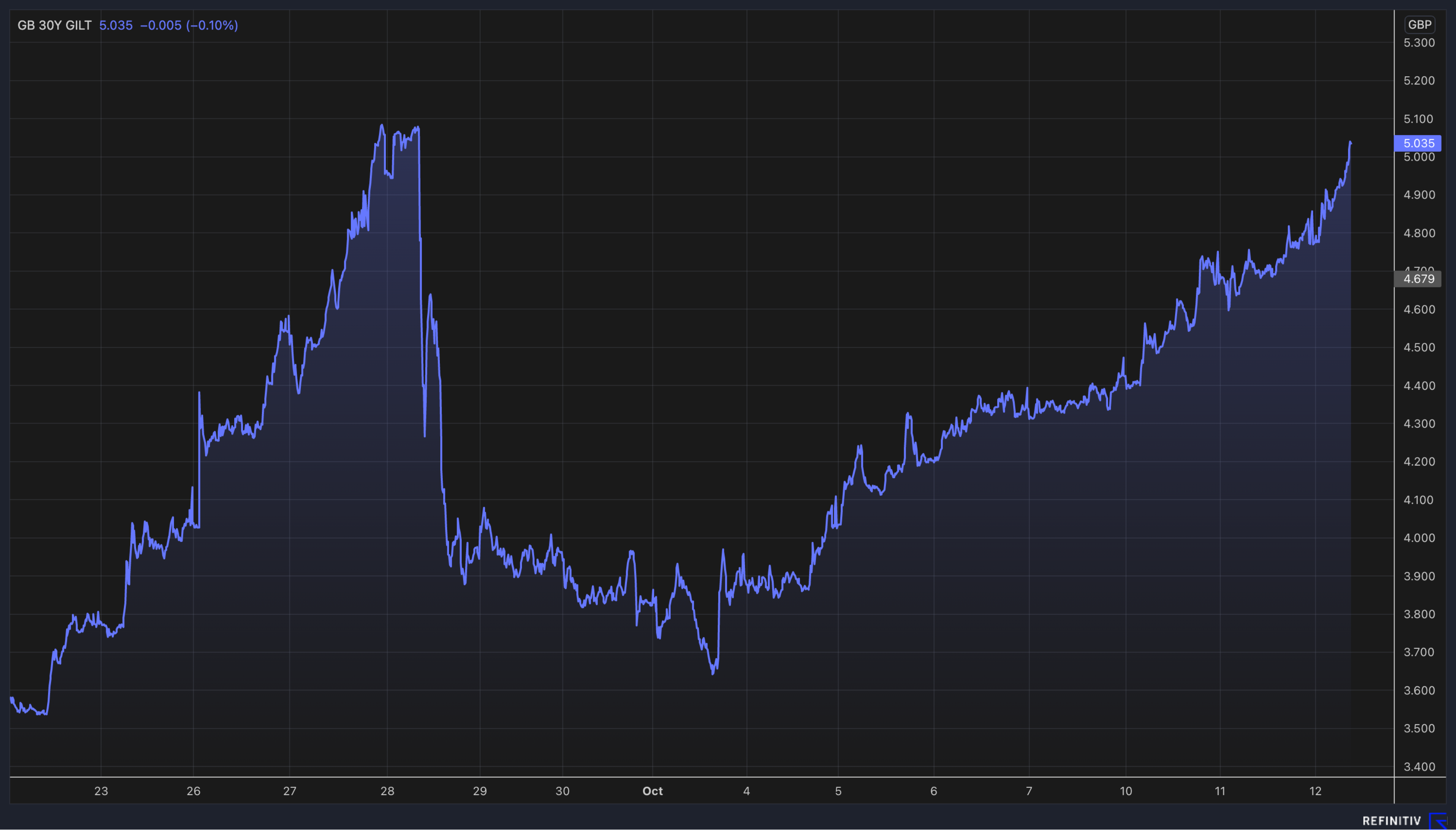Click the 4.300 y-axis label
The width and height of the screenshot is (1456, 830).
click(1419, 423)
